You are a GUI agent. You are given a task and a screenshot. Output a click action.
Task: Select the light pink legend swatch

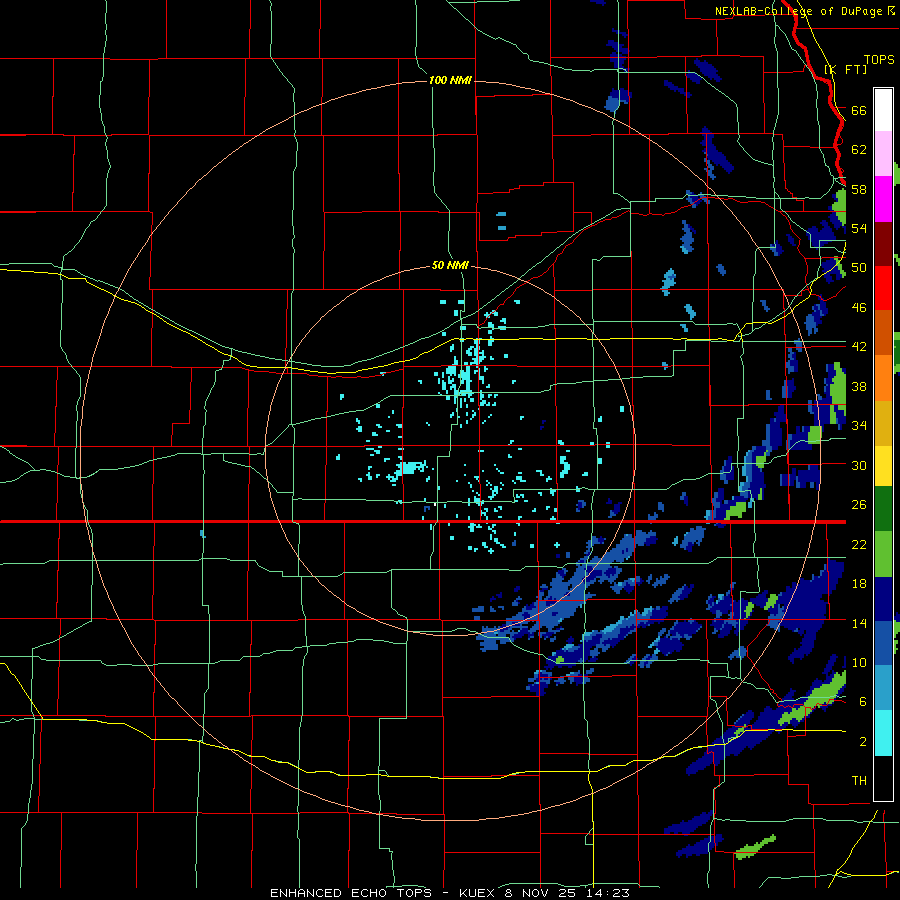tap(883, 154)
